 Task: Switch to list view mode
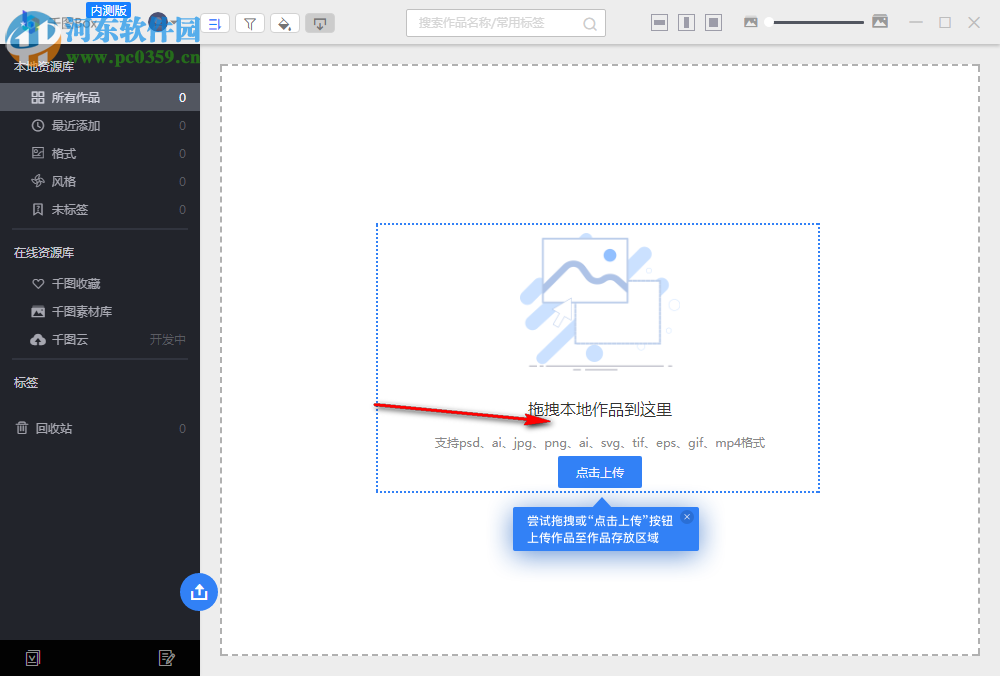[659, 21]
